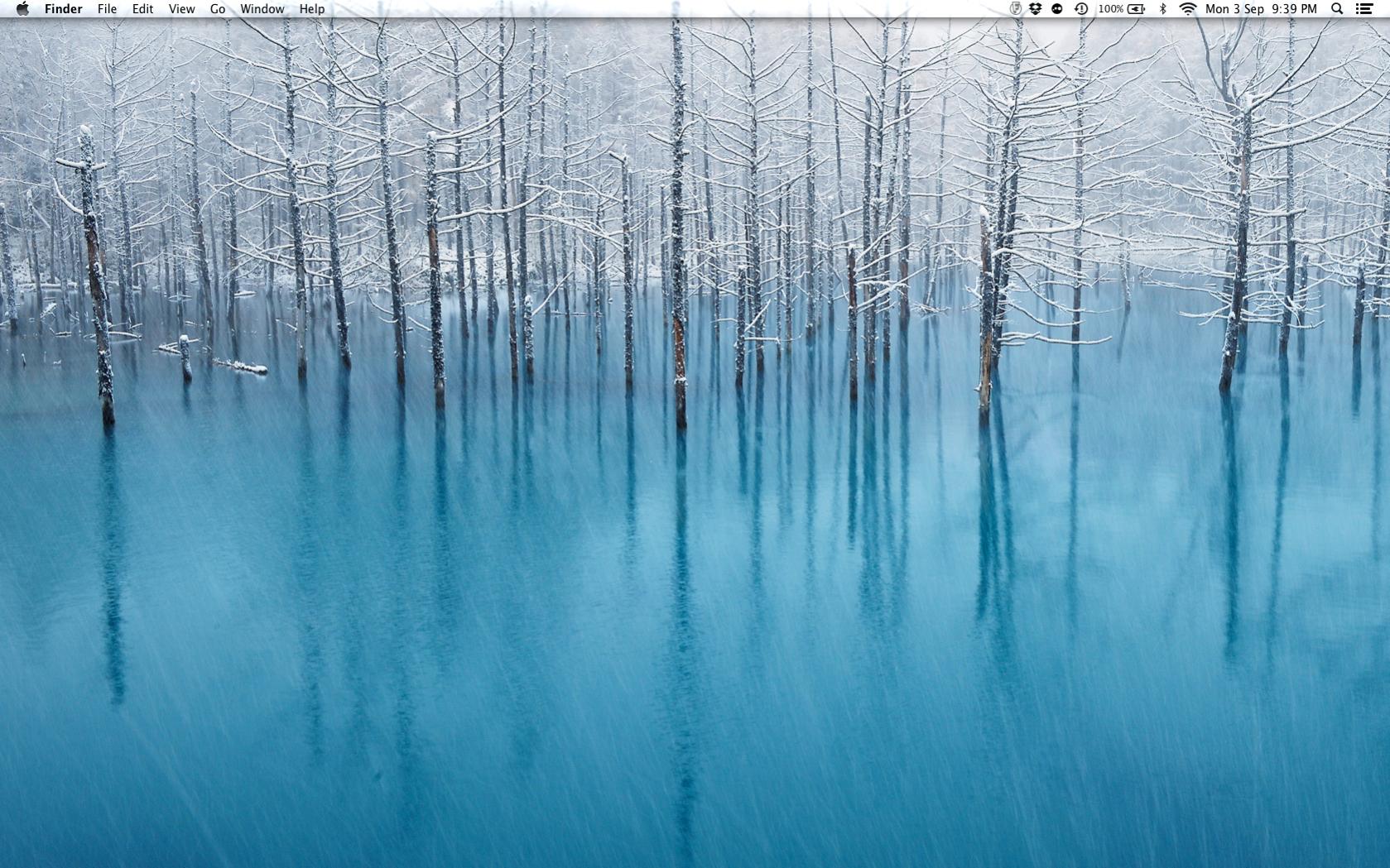Click the round black face status icon
Image resolution: width=1390 pixels, height=868 pixels.
(x=1057, y=8)
